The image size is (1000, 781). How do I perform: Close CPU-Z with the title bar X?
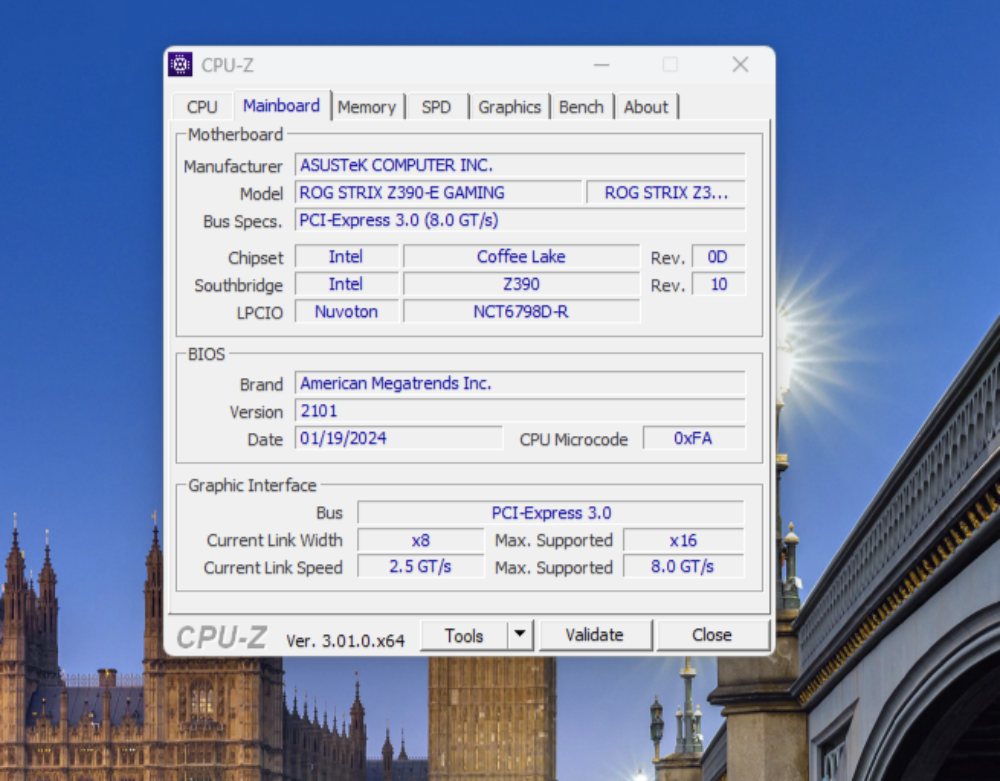pyautogui.click(x=740, y=64)
